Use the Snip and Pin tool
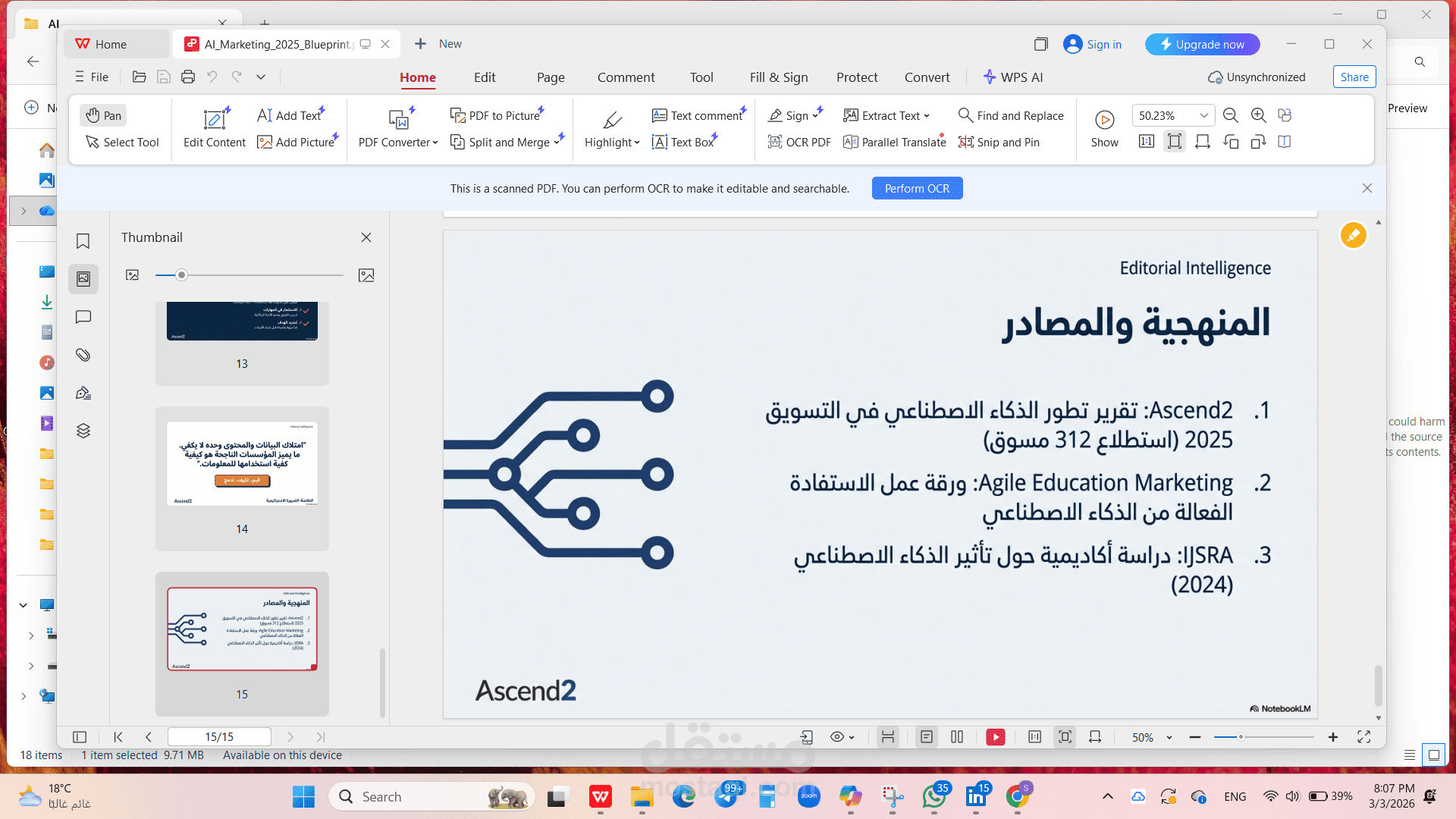The height and width of the screenshot is (819, 1456). tap(999, 142)
